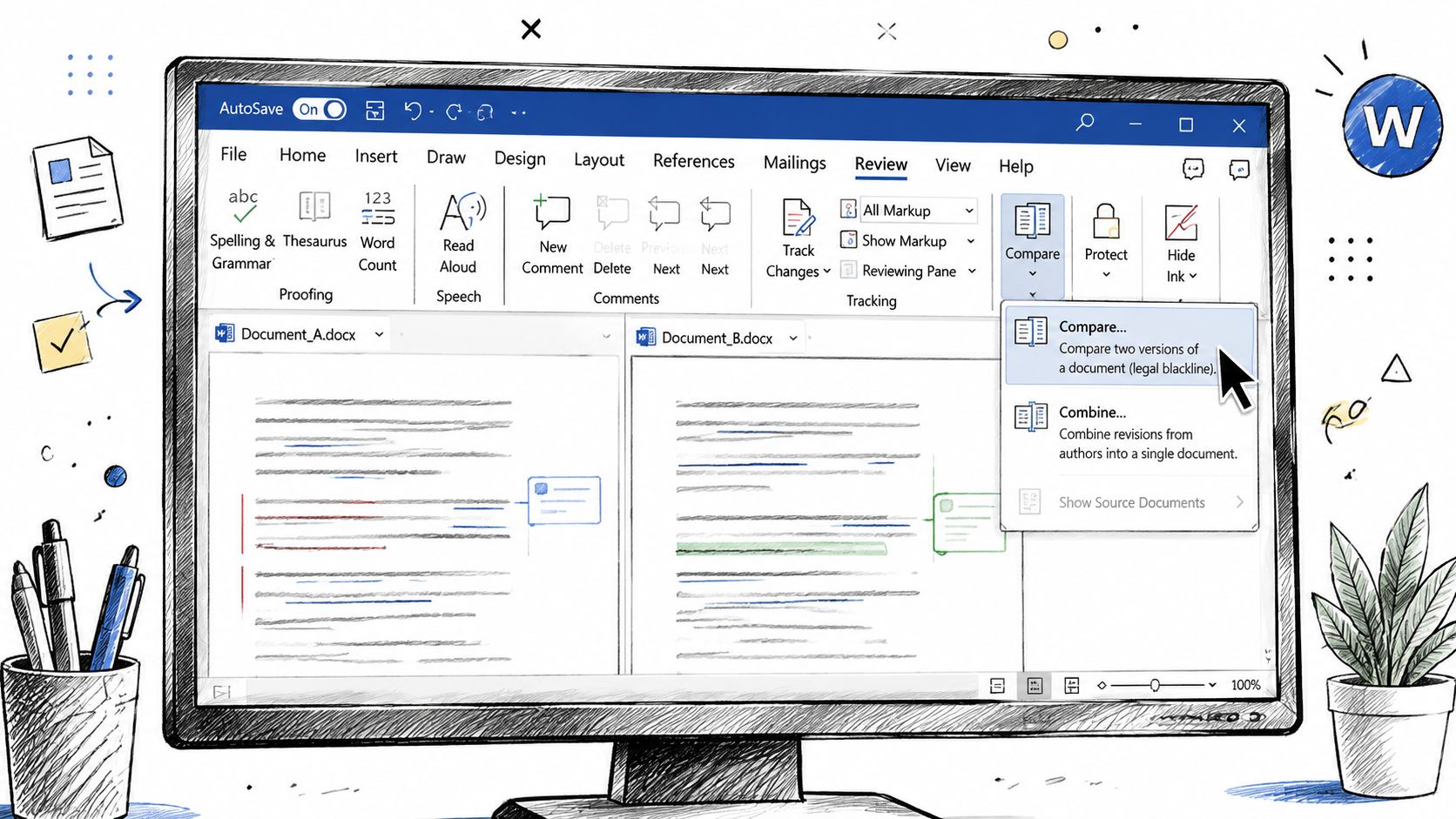
Task: Open the search magnifier in title bar
Action: point(1085,122)
